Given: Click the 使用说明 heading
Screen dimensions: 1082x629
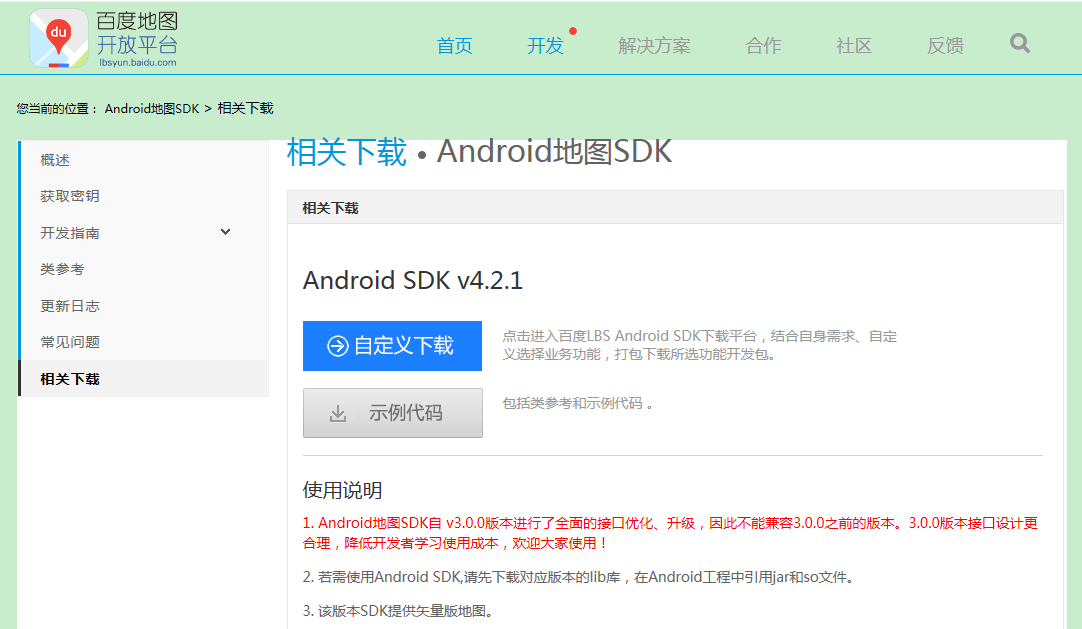Looking at the screenshot, I should pyautogui.click(x=342, y=490).
